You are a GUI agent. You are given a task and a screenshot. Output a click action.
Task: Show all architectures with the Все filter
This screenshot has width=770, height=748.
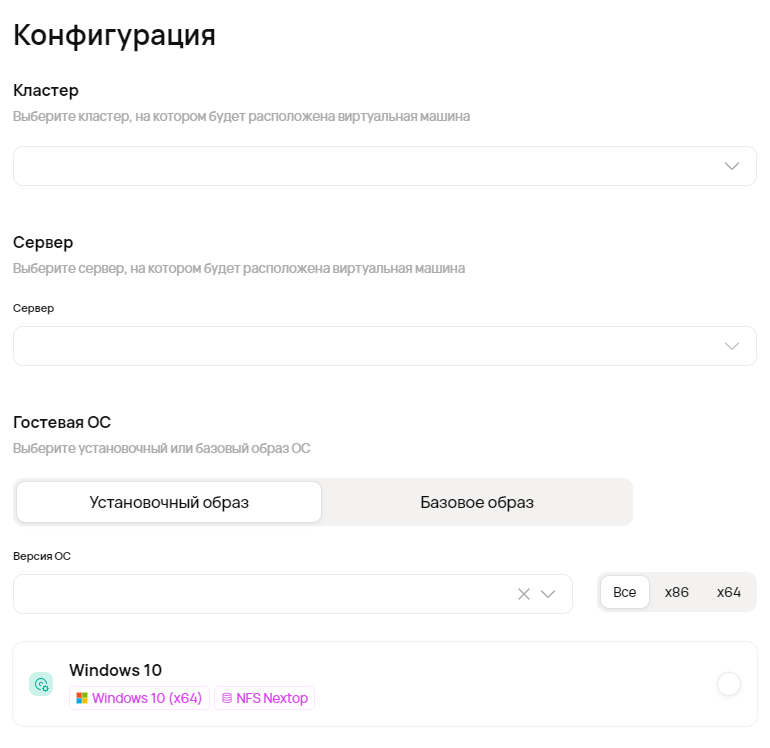[x=625, y=592]
